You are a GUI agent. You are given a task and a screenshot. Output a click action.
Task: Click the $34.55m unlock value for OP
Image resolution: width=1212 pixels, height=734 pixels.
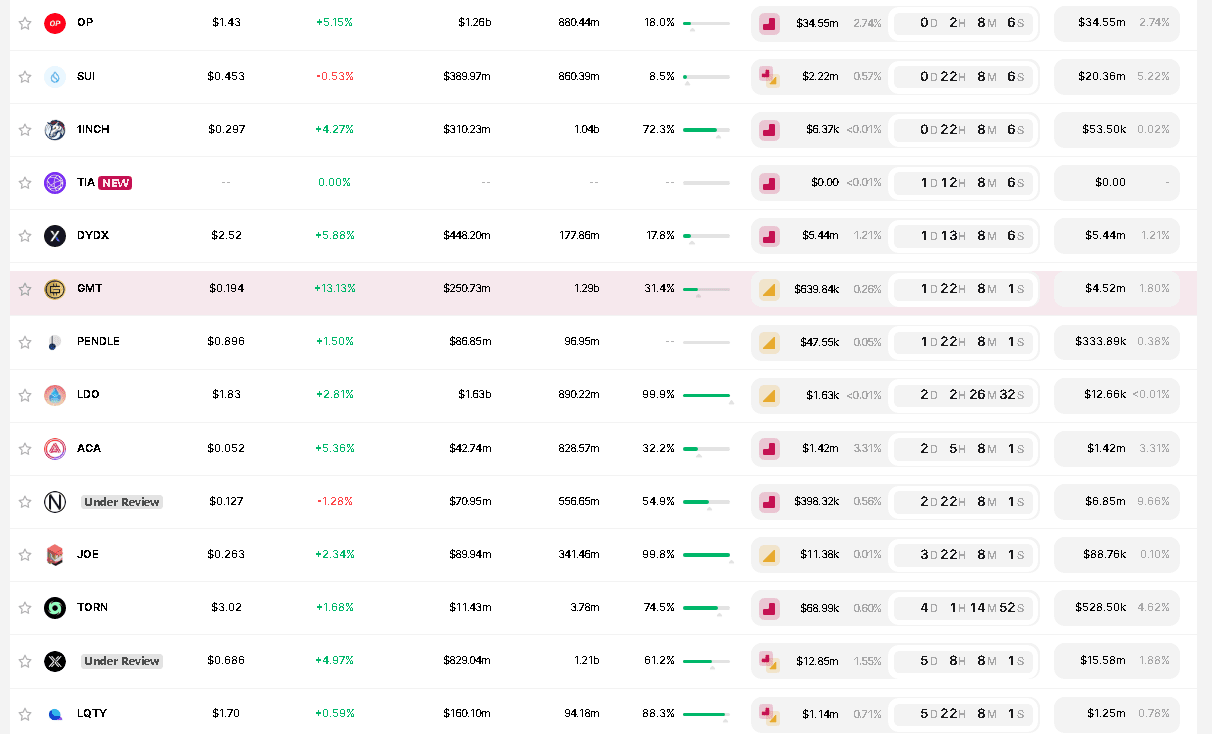click(1115, 22)
